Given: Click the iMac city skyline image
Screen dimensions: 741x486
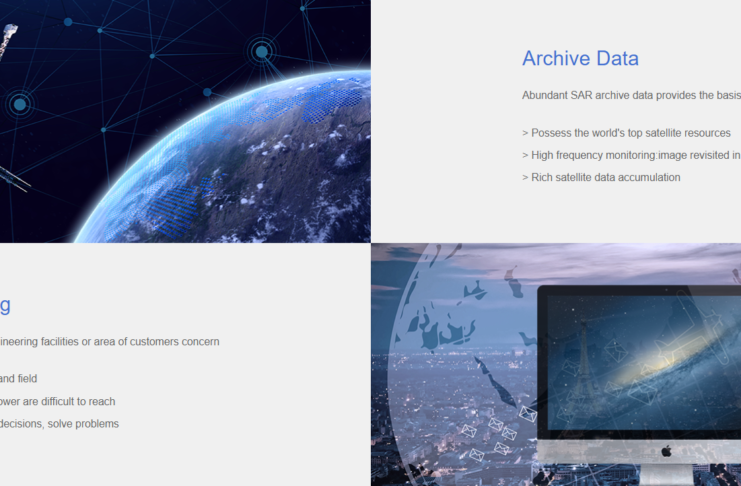Looking at the screenshot, I should click(x=556, y=364).
